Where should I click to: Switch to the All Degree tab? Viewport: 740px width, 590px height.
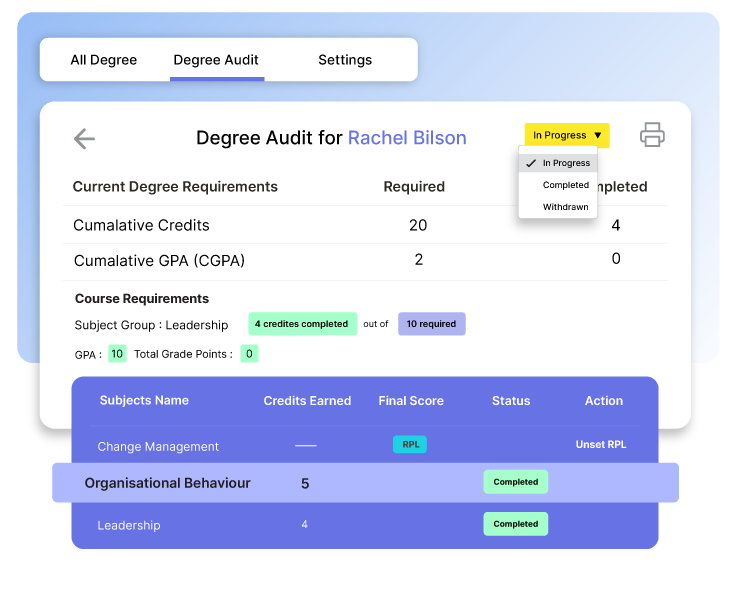point(103,60)
